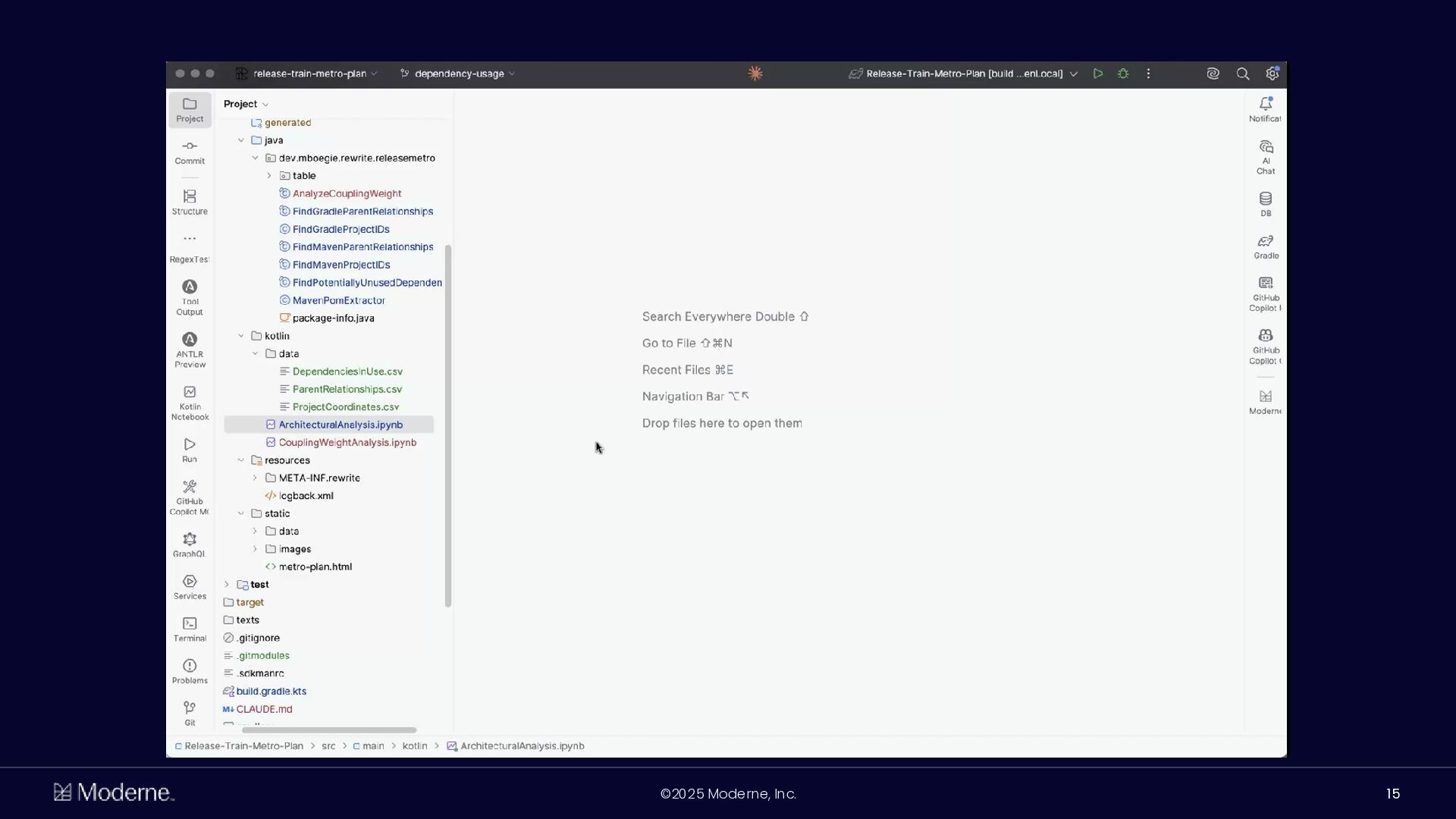This screenshot has width=1456, height=819.
Task: Click the project tree horizontal scrollbar
Action: (x=328, y=730)
